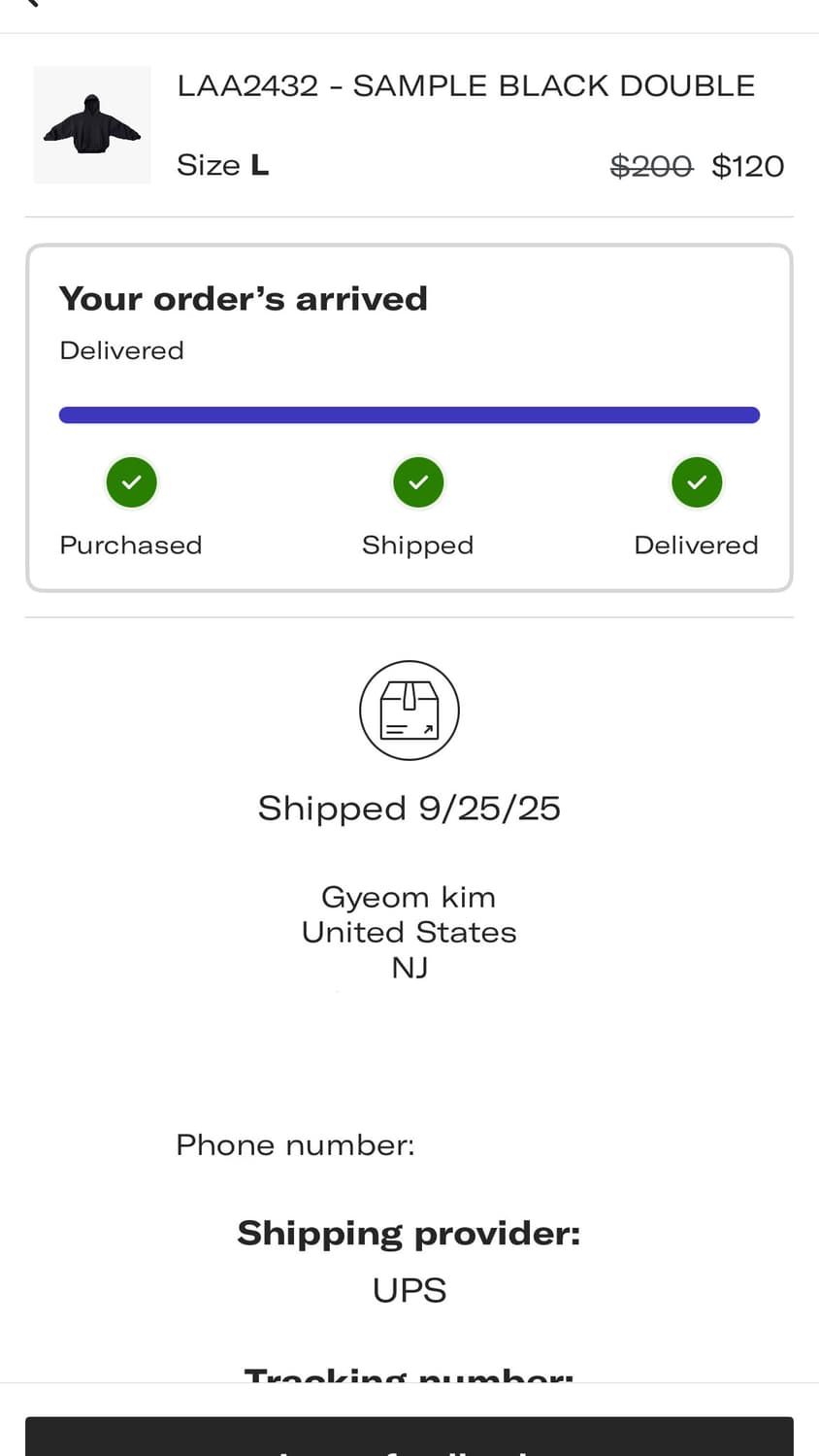Screen dimensions: 819x1456
Task: Tap the green Shipped checkmark icon
Action: point(418,482)
